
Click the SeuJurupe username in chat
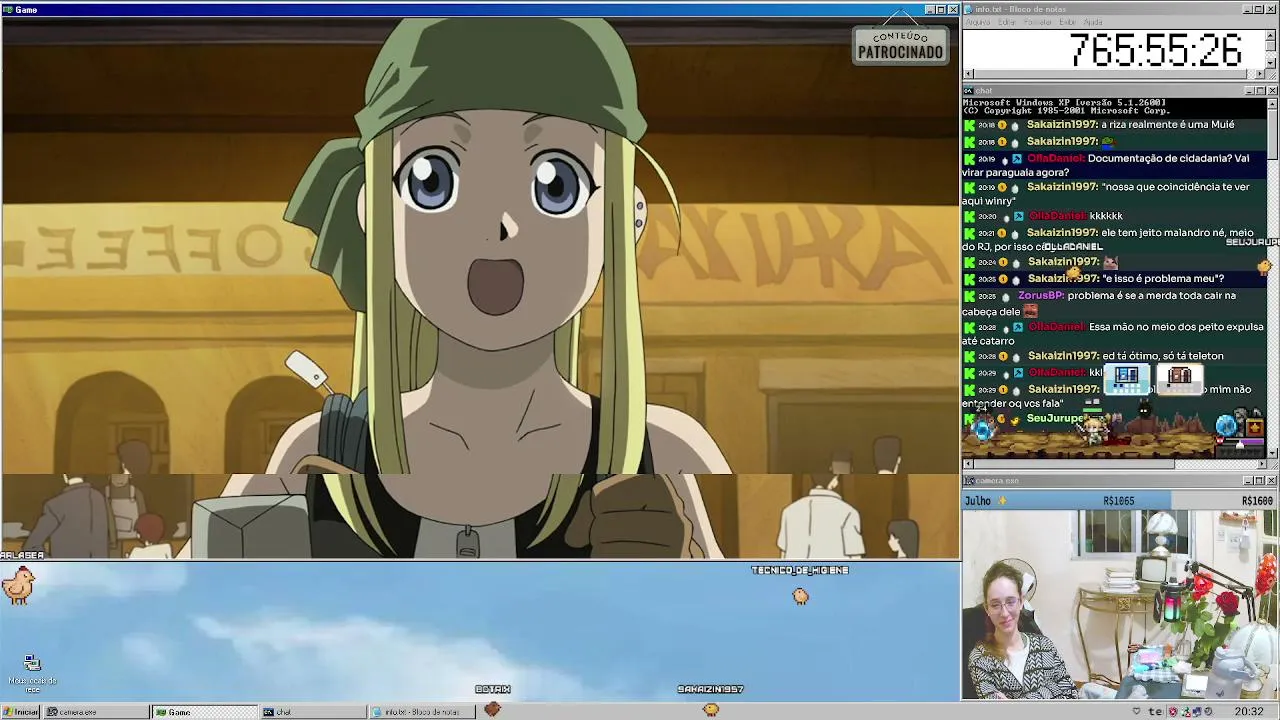1055,418
